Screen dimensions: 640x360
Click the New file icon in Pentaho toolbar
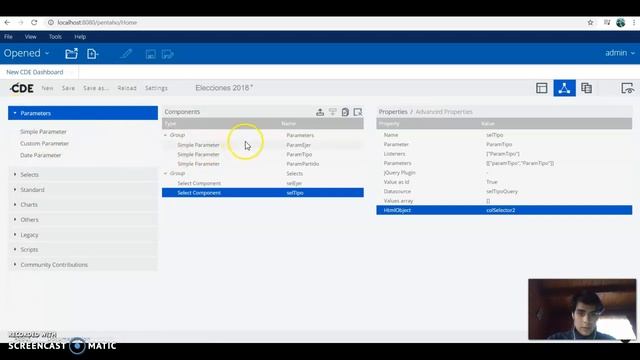(x=92, y=53)
